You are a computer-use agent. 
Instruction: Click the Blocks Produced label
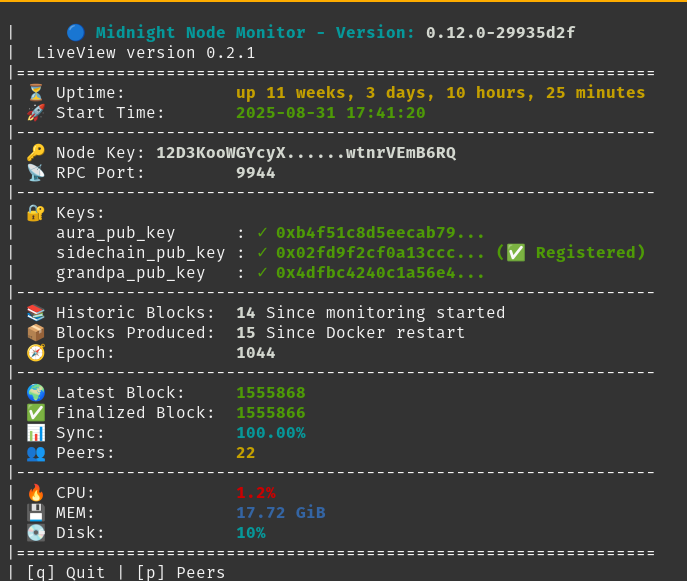pyautogui.click(x=135, y=333)
